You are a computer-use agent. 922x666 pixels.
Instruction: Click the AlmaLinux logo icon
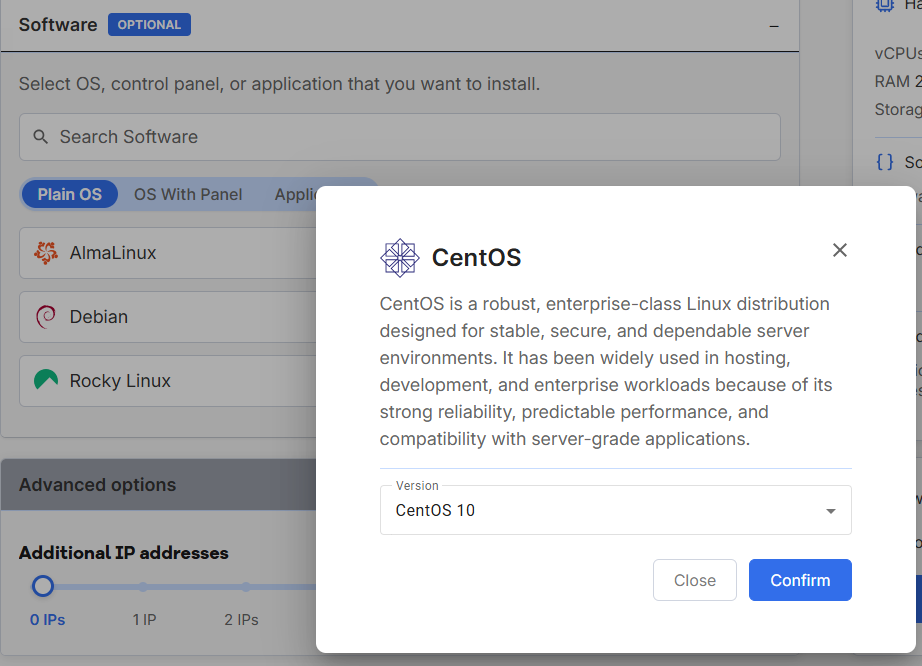[46, 253]
